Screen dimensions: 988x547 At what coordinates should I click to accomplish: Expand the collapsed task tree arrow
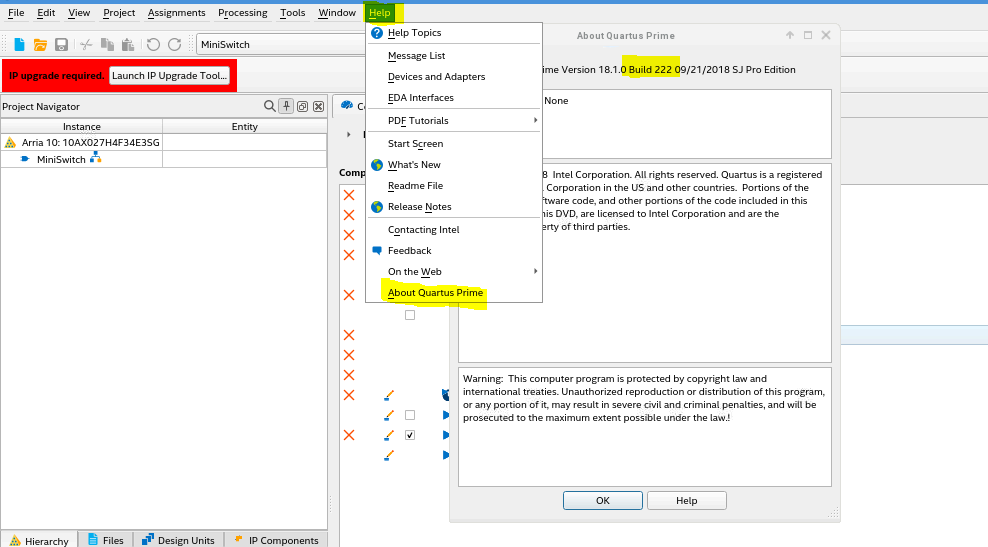(x=348, y=134)
